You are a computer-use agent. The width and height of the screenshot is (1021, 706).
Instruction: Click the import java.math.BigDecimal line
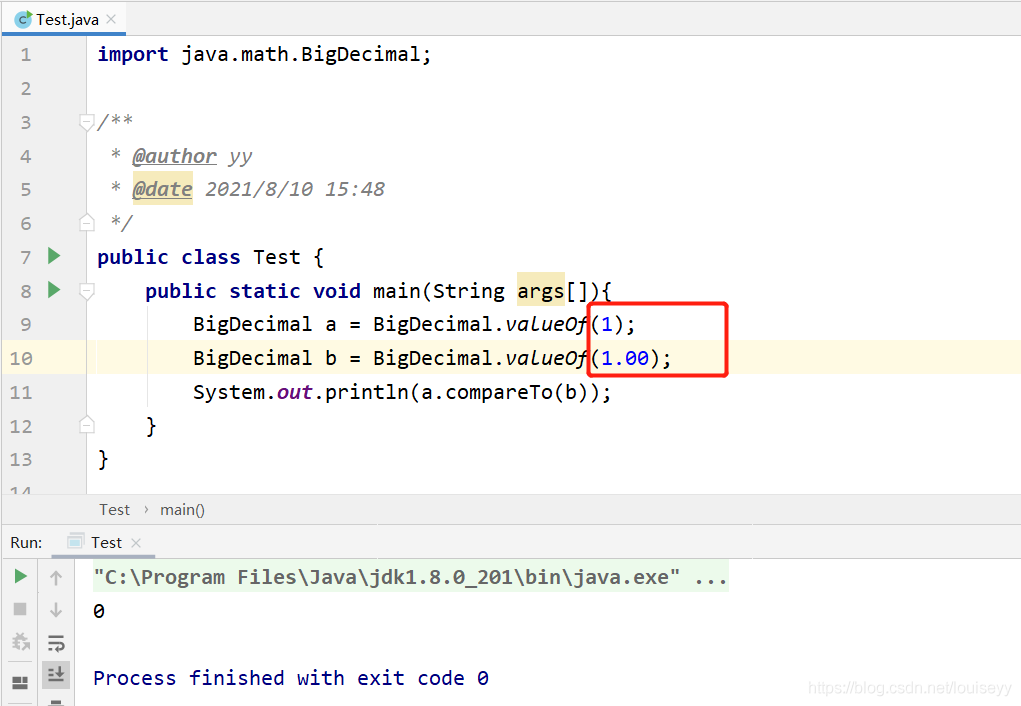pos(264,54)
